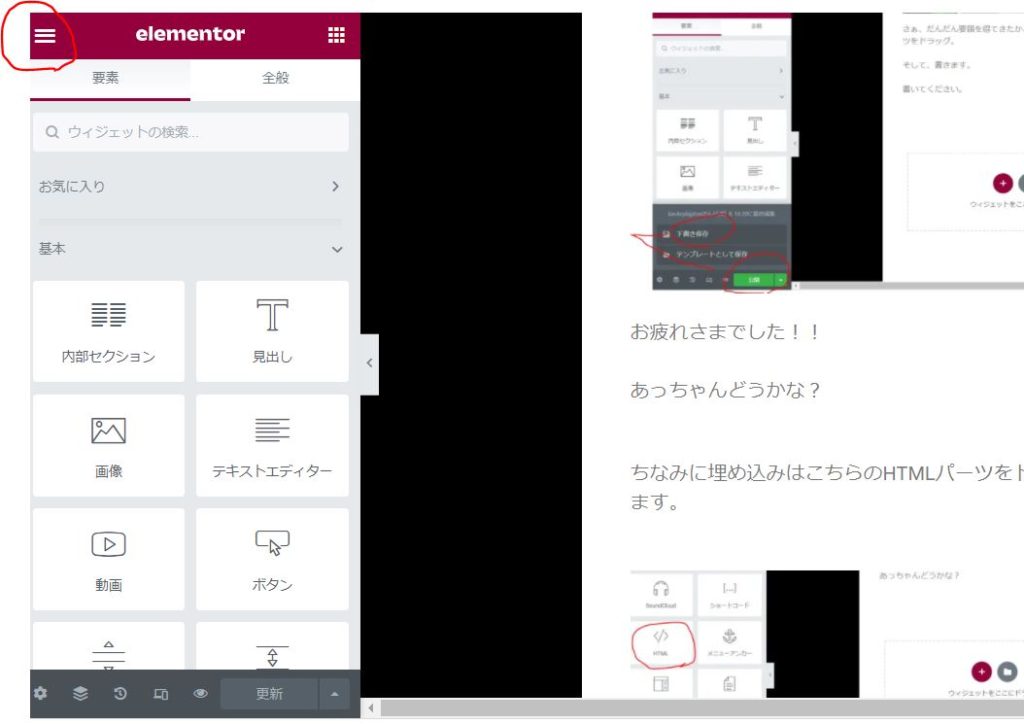Select the Heading (見出し) widget

(272, 332)
